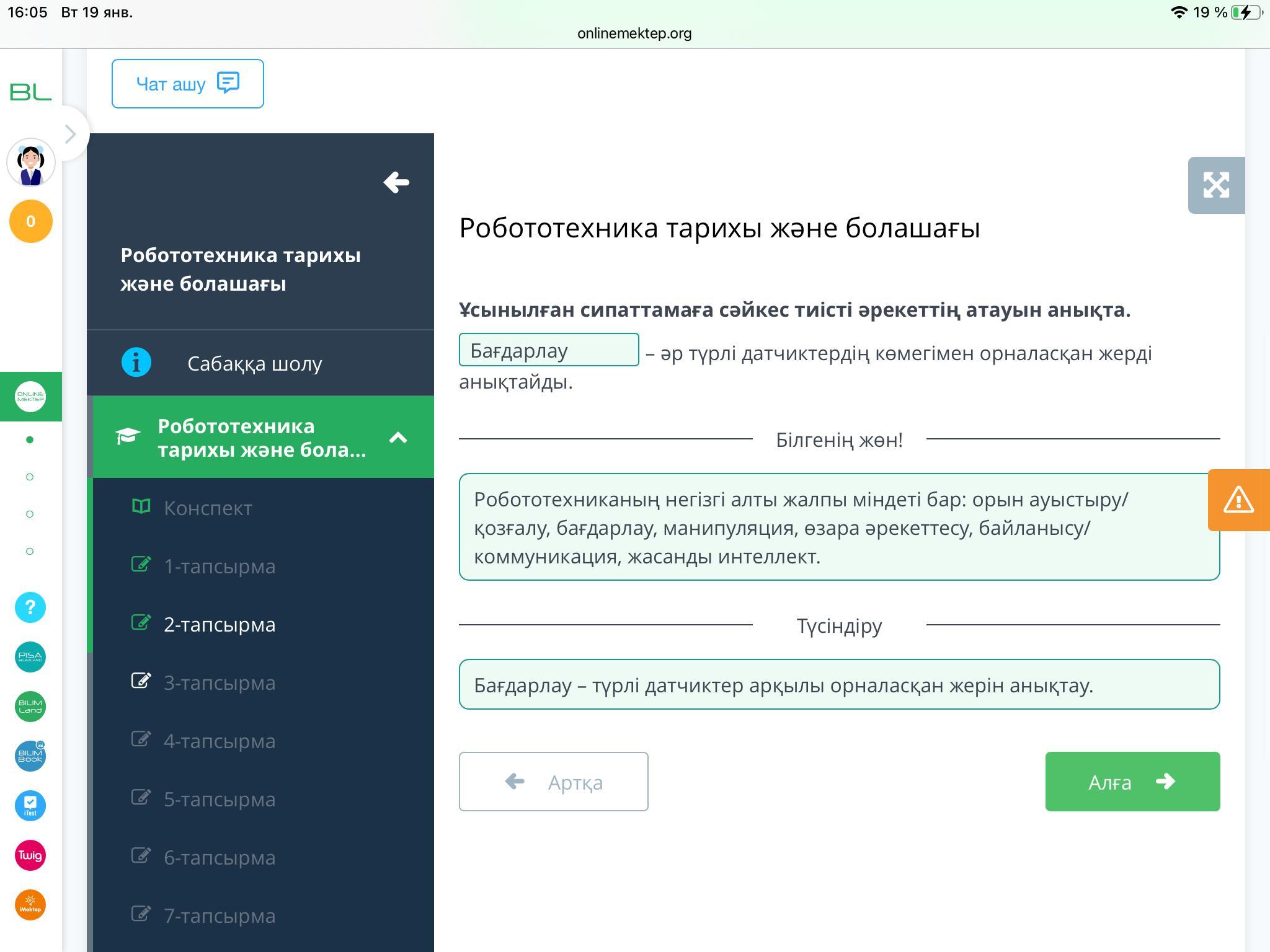Image resolution: width=1270 pixels, height=952 pixels.
Task: Open the question mark help icon
Action: (30, 607)
